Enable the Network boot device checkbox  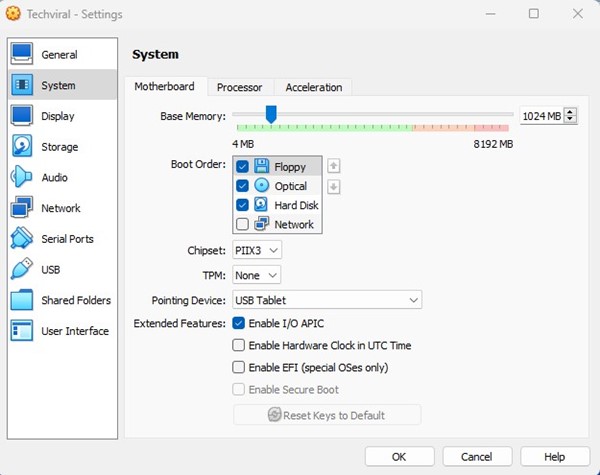tap(242, 224)
